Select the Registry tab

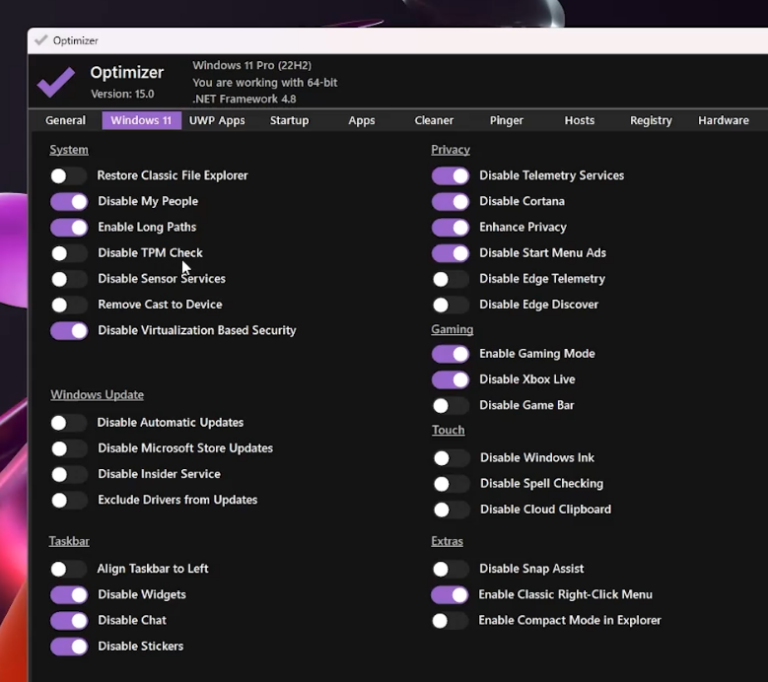651,121
